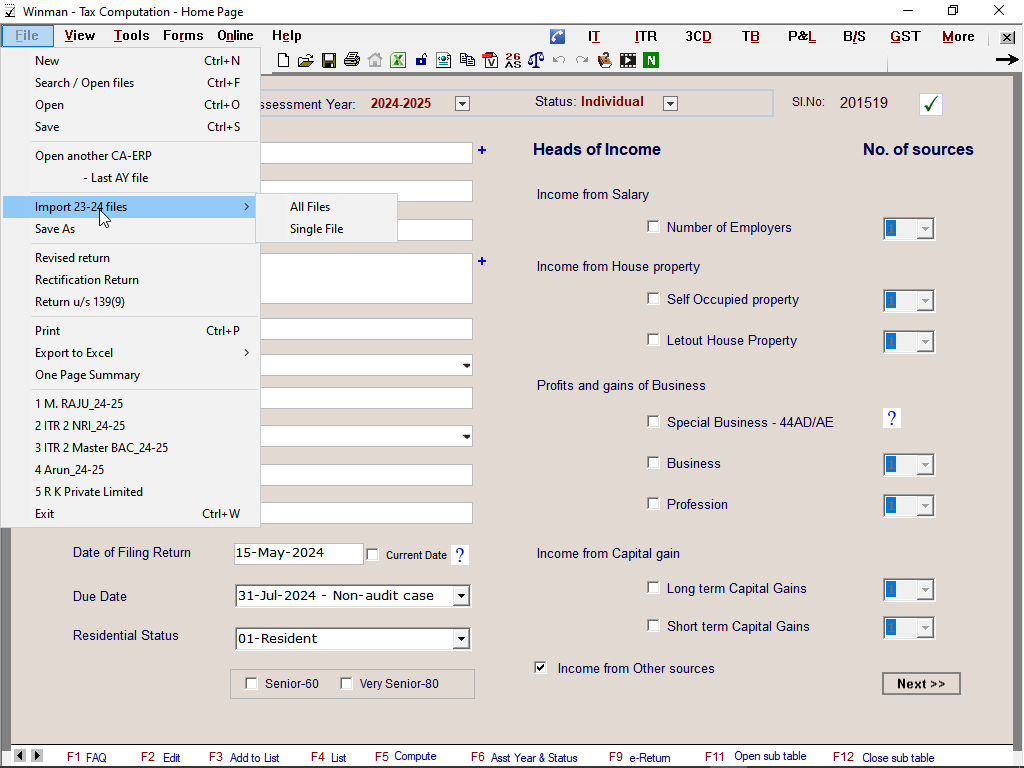Click the Date of Filing Return field
The image size is (1024, 768).
coord(298,554)
